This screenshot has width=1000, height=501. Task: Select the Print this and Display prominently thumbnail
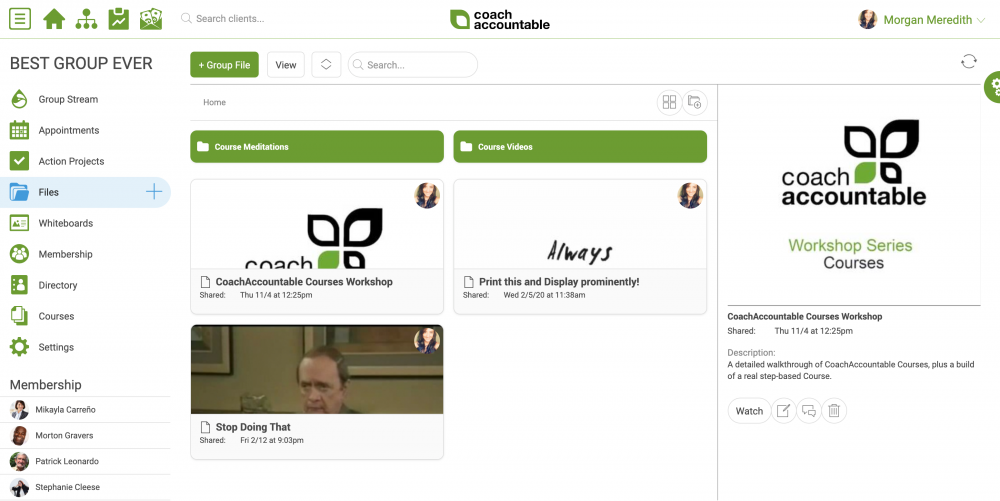click(x=580, y=224)
